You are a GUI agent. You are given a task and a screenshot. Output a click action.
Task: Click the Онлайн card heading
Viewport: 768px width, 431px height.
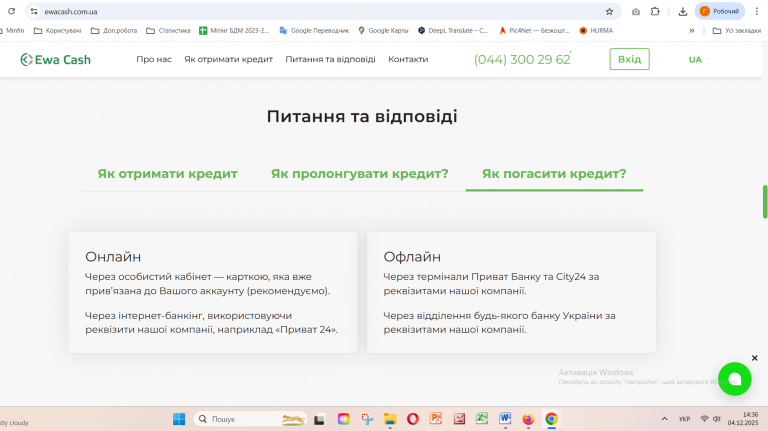(113, 257)
